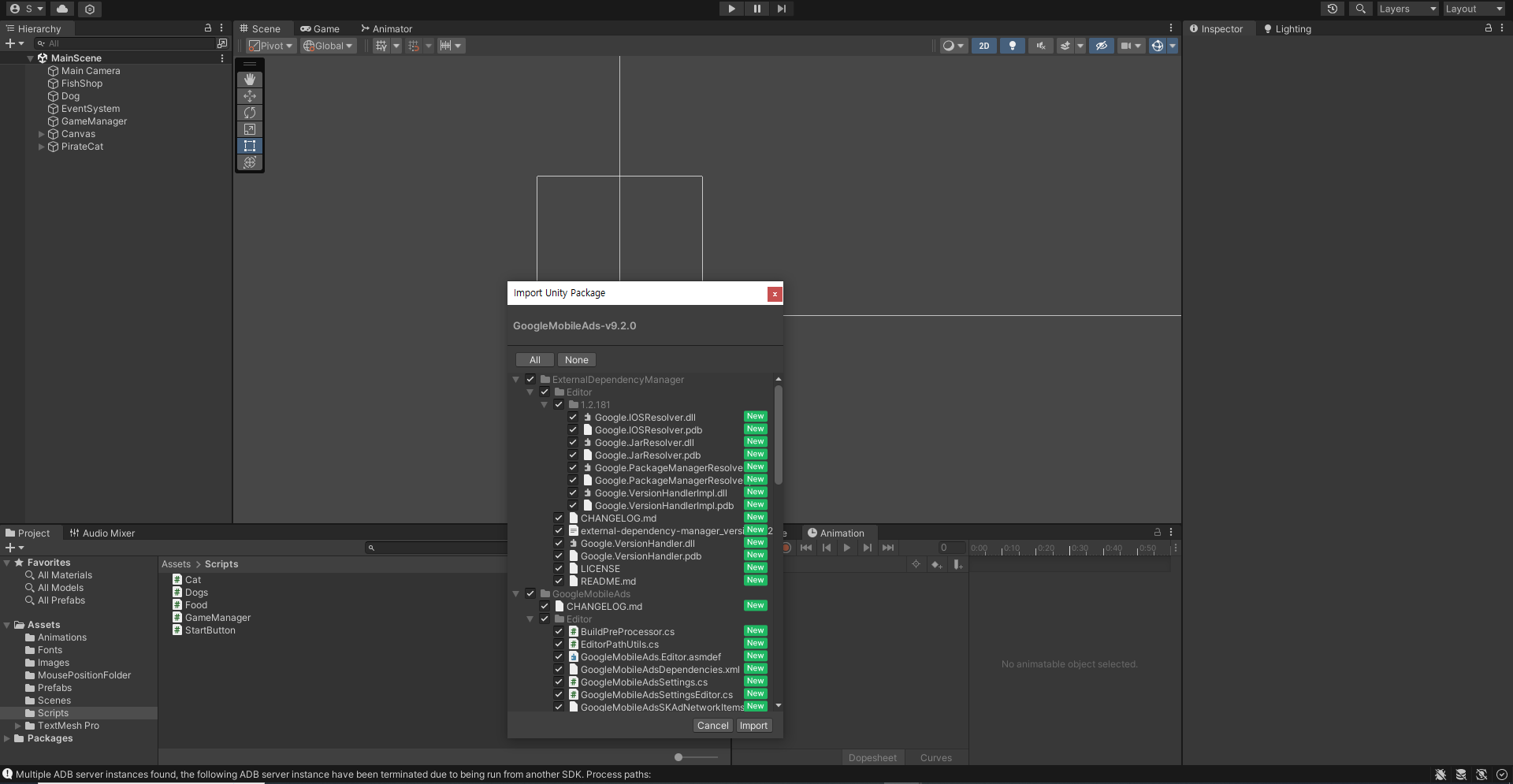
Task: Click None to deselect package items
Action: 577,360
